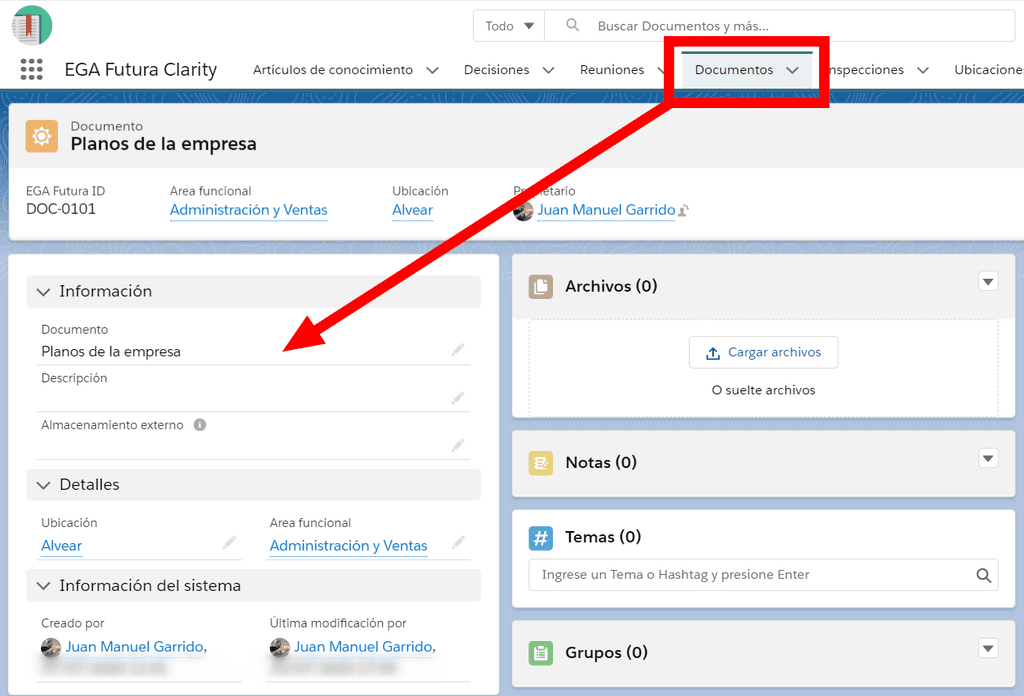Open the Archivos panel dropdown menu
The height and width of the screenshot is (696, 1024).
click(988, 281)
